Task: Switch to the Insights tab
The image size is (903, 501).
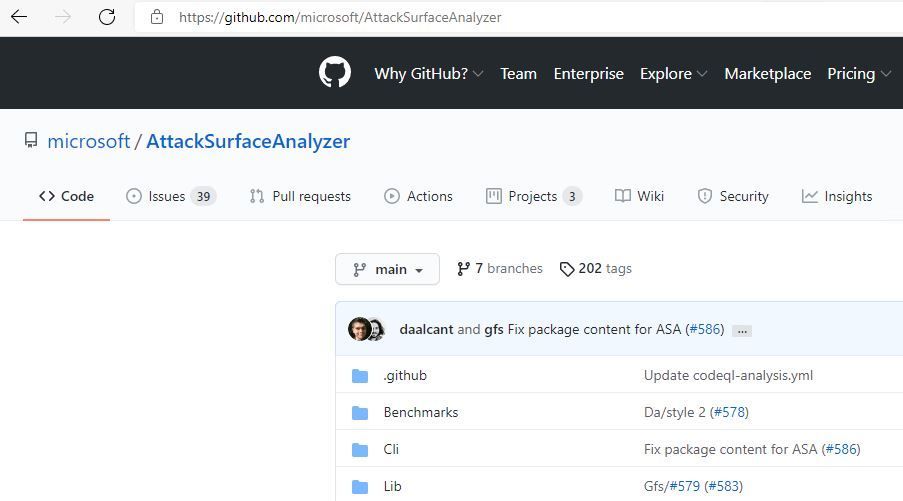Action: [837, 196]
